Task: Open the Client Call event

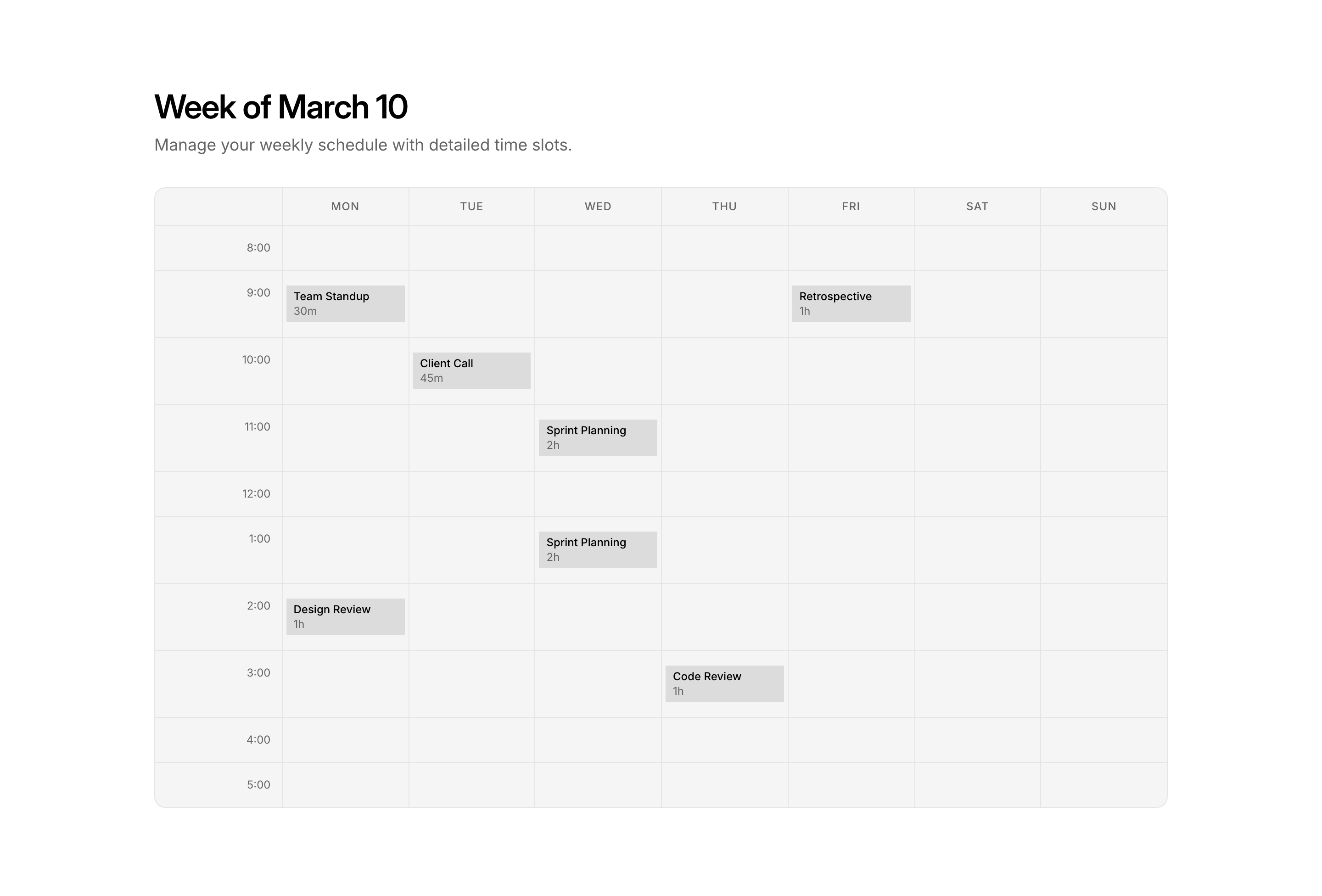Action: pos(471,371)
